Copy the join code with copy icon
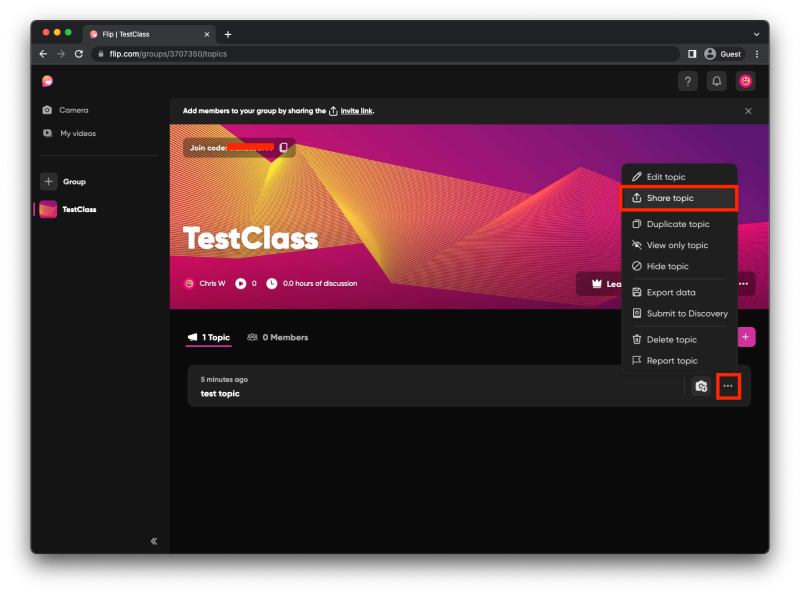 (x=283, y=148)
